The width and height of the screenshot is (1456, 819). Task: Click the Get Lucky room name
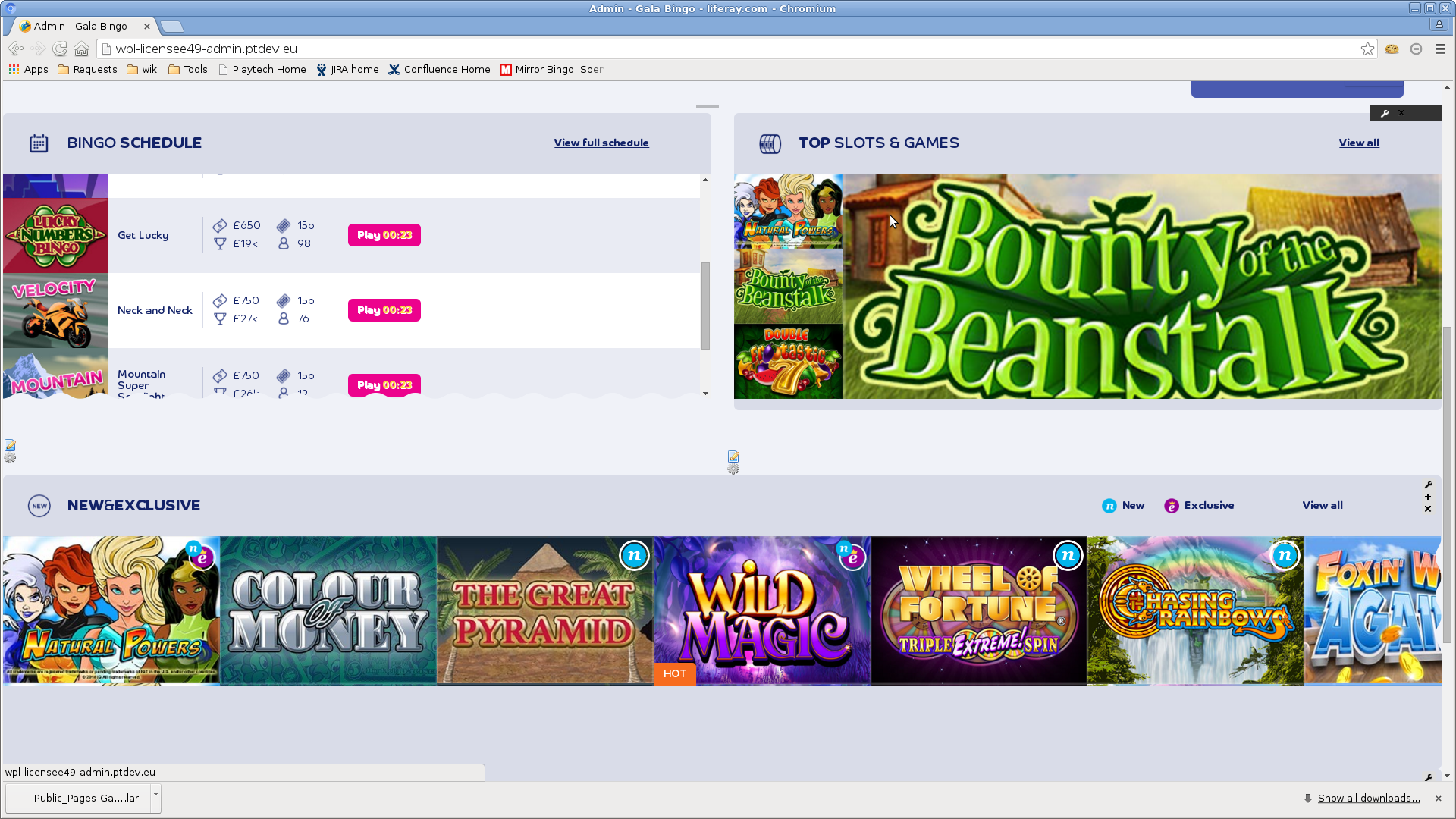143,235
